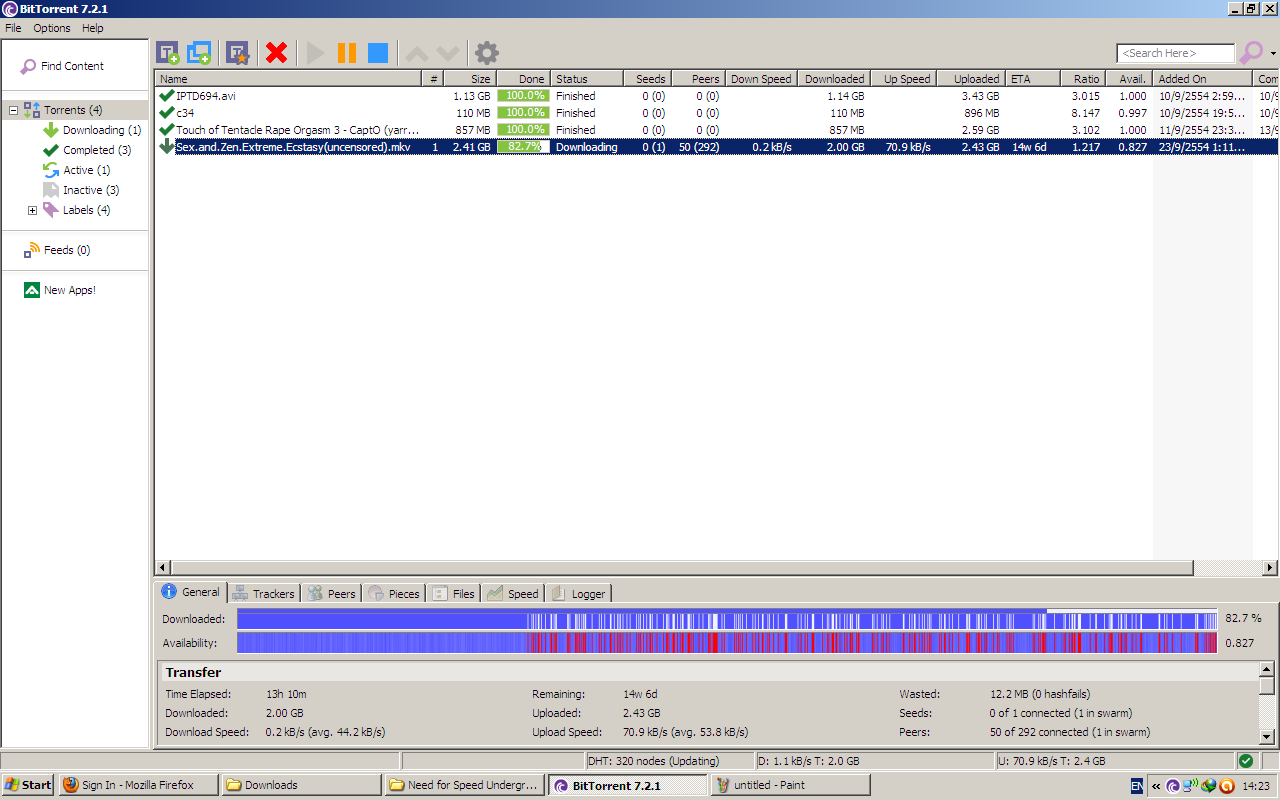Click the green checkmark beside IPTD694.avi
This screenshot has width=1280, height=800.
coord(166,96)
